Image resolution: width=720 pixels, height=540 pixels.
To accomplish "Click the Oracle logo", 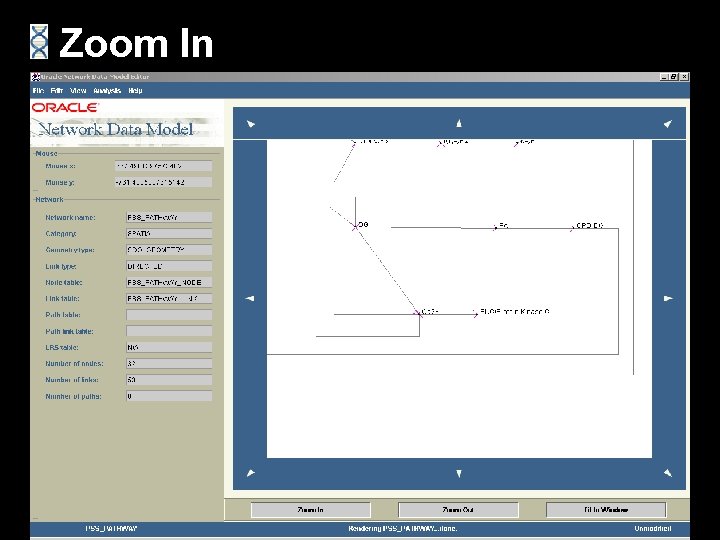I will click(65, 107).
